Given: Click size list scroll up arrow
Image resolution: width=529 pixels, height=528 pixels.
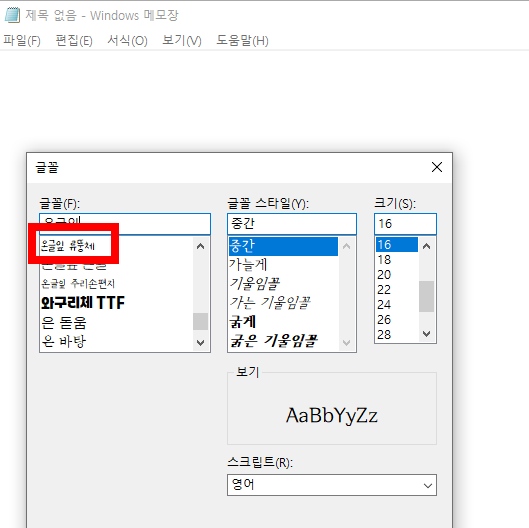Looking at the screenshot, I should click(x=426, y=246).
